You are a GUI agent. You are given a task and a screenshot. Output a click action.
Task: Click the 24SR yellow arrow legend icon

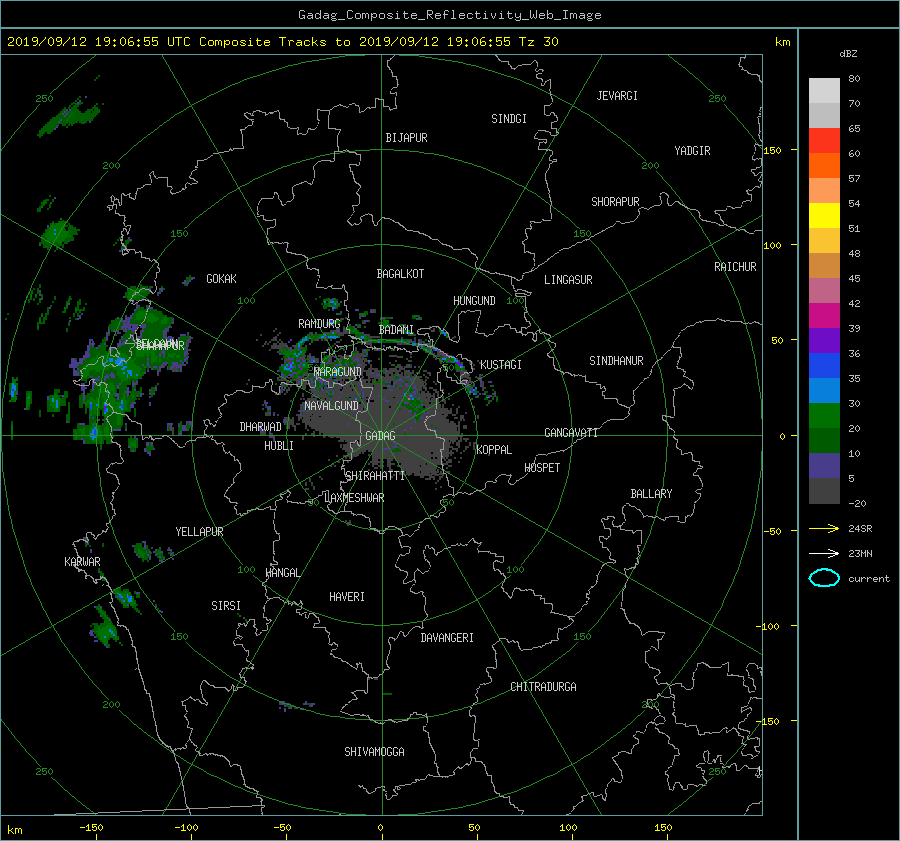[824, 528]
